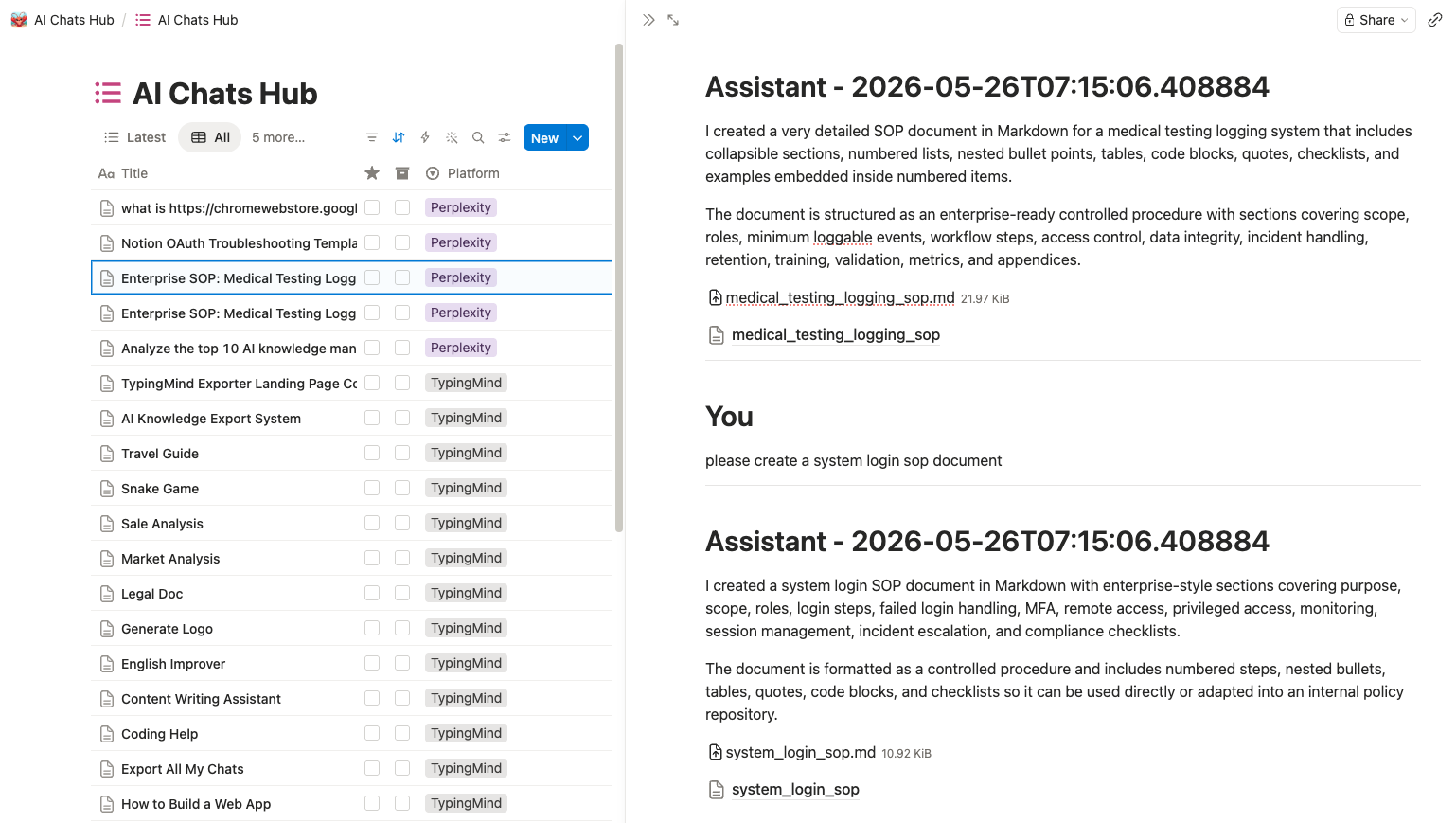1456x823 pixels.
Task: Go to first AI Chats Hub breadcrumb
Action: 62,20
